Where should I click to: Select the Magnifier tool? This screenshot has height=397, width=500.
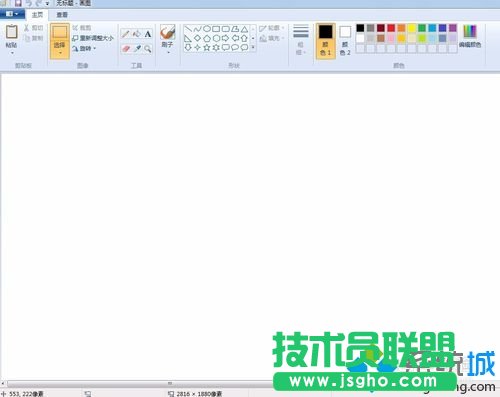click(x=148, y=49)
